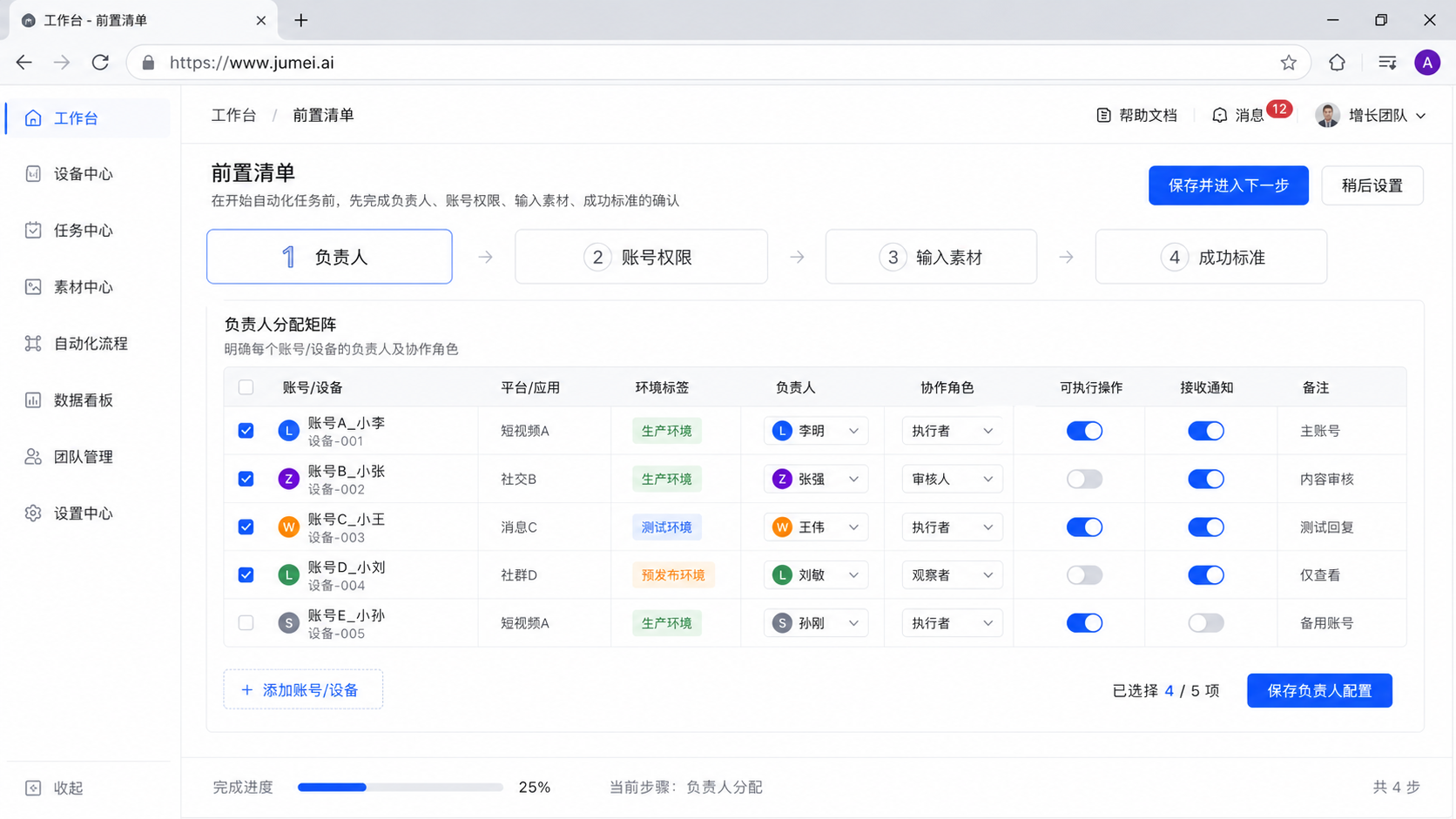Open 设置中心 gear icon
Screen dimensions: 1456x819
(x=33, y=514)
